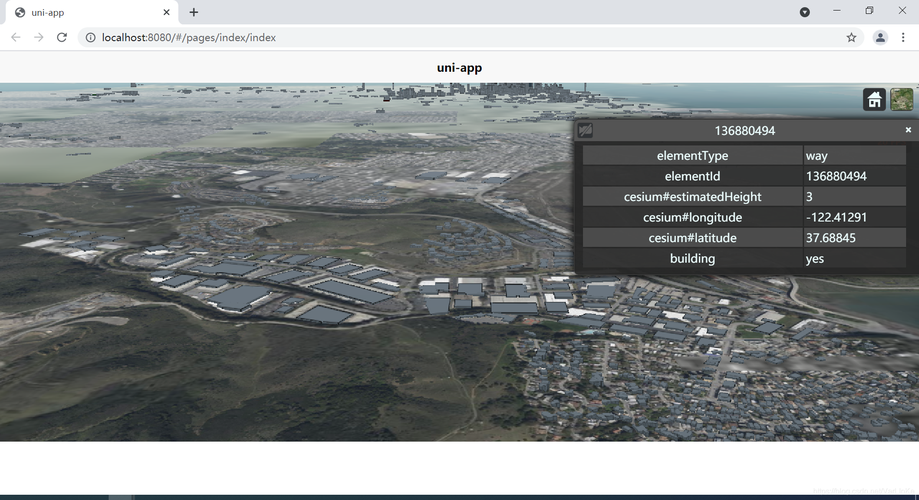Open a new browser tab
919x500 pixels.
[193, 12]
